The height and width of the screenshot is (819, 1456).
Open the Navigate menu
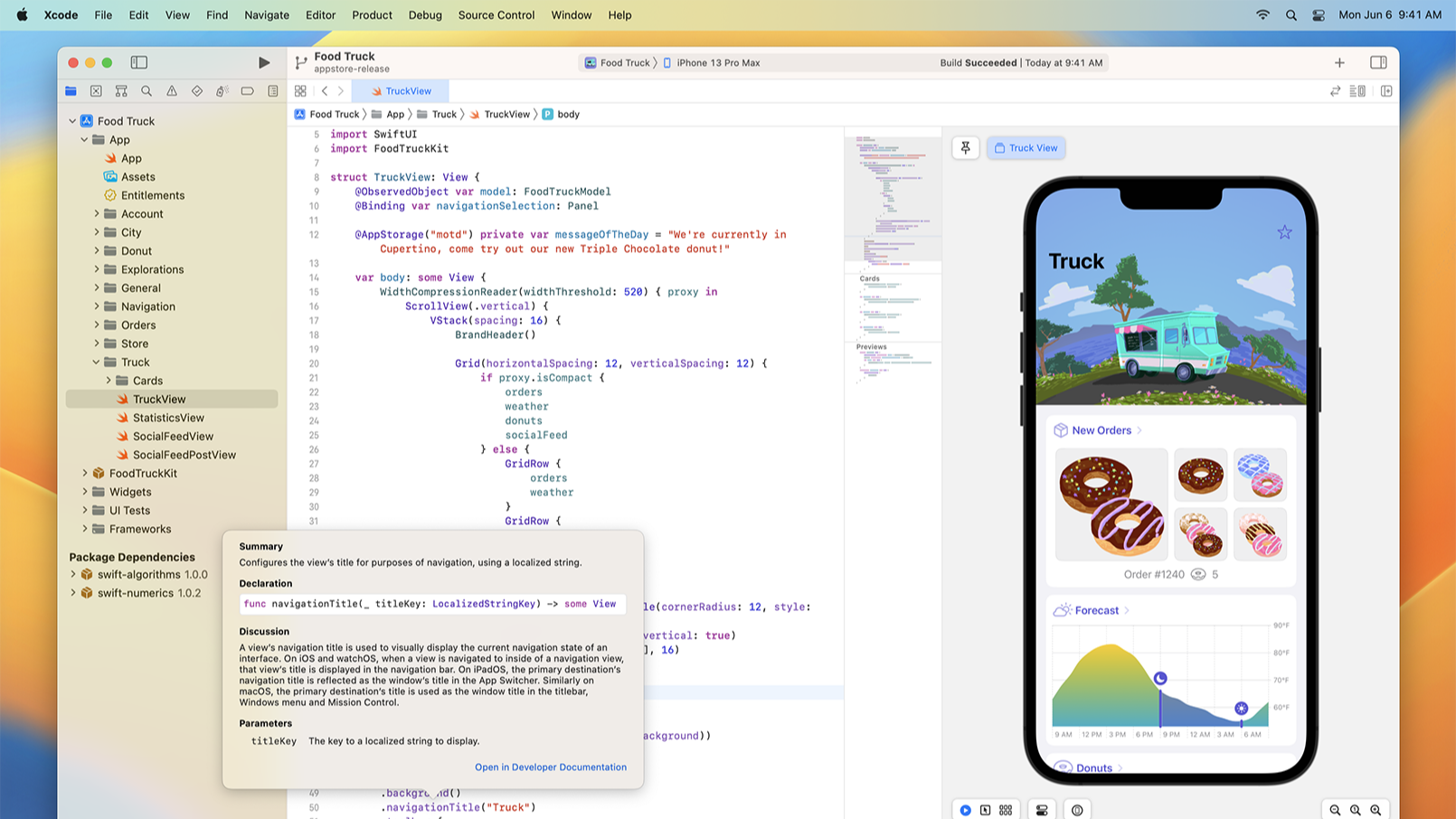(267, 15)
